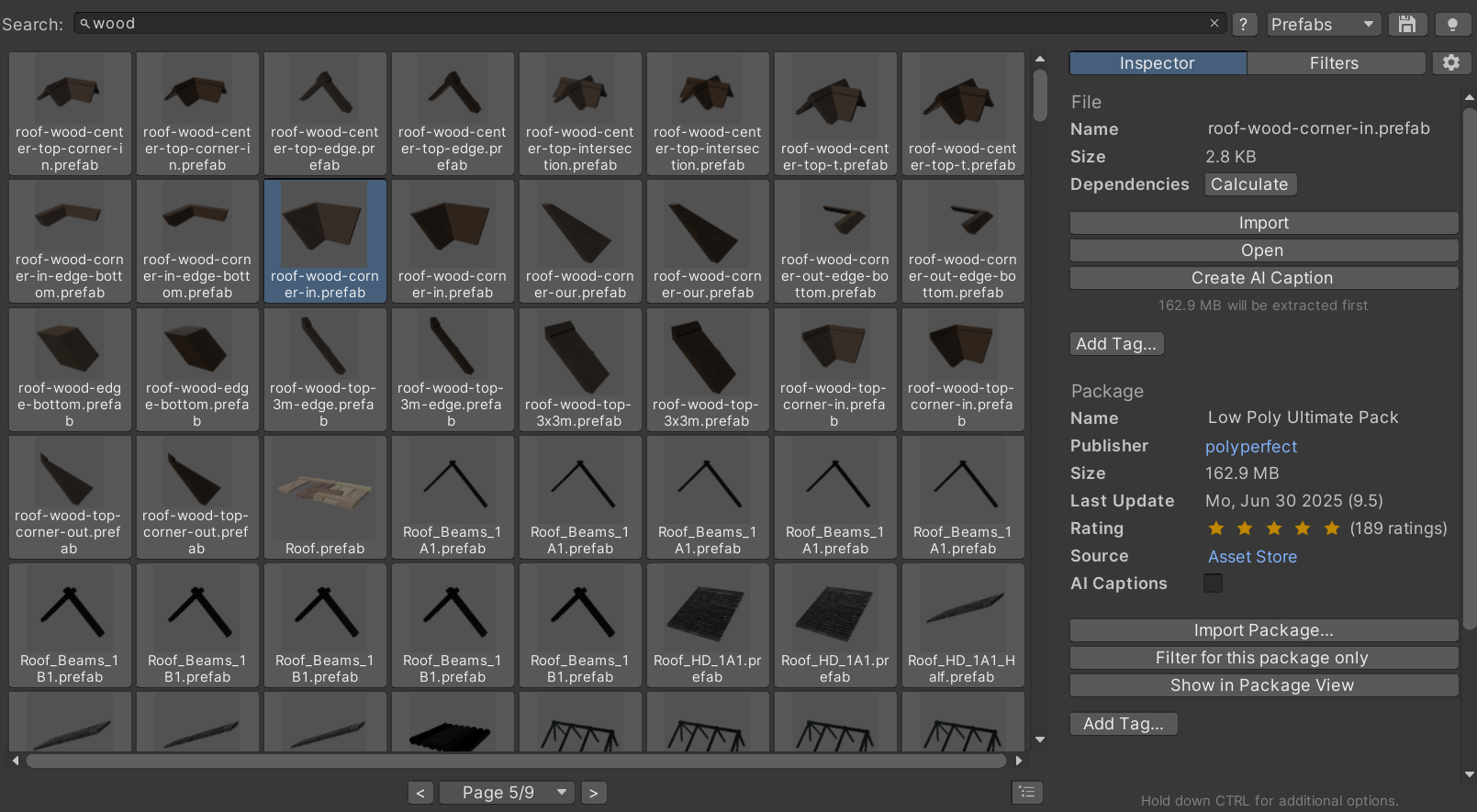
Task: Click the (189 ratings) text
Action: click(1398, 528)
